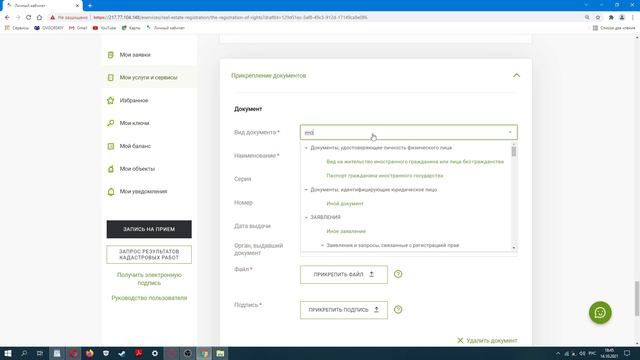640x360 pixels.
Task: Collapse Заявления и запросы, связанные с регистрацией прав
Action: pos(322,245)
